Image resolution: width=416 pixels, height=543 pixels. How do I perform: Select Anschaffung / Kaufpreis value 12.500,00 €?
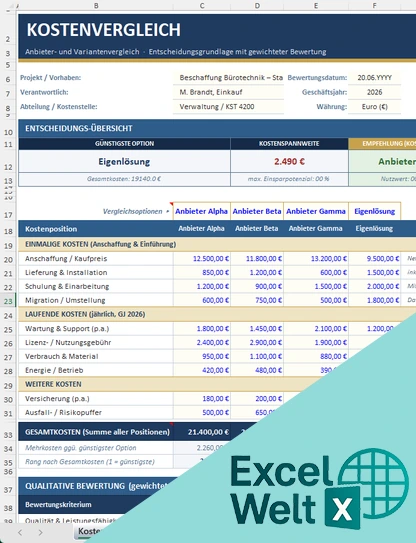[202, 259]
